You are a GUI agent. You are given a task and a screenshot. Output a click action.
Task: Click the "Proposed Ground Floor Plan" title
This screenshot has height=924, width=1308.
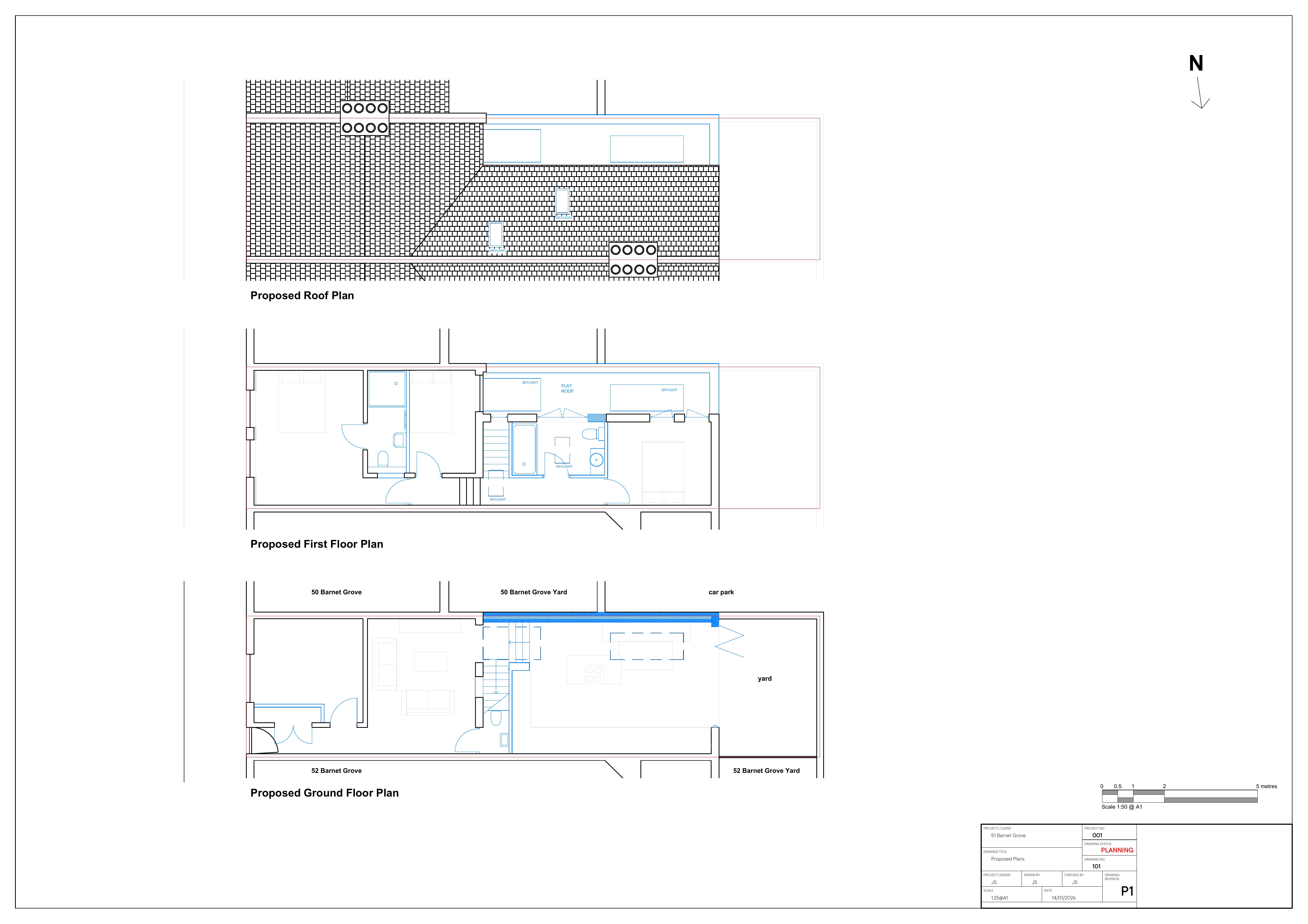point(325,793)
